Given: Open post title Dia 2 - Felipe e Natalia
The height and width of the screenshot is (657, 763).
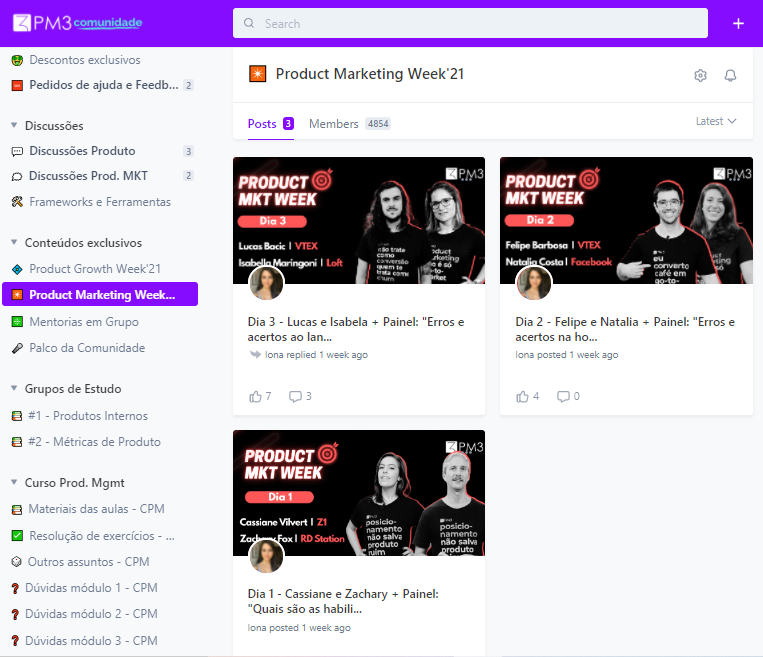Looking at the screenshot, I should pyautogui.click(x=625, y=329).
